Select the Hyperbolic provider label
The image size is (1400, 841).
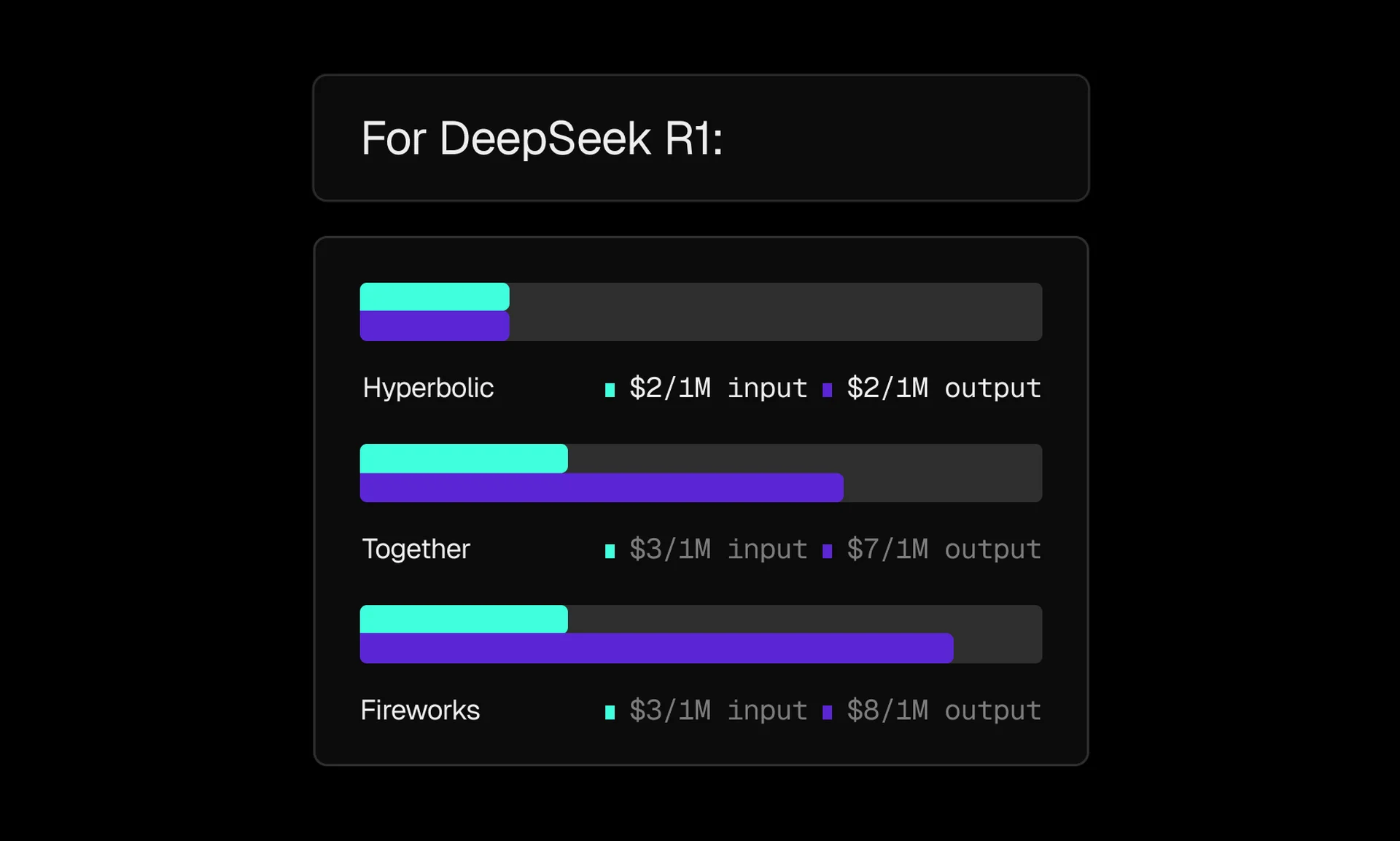tap(428, 388)
